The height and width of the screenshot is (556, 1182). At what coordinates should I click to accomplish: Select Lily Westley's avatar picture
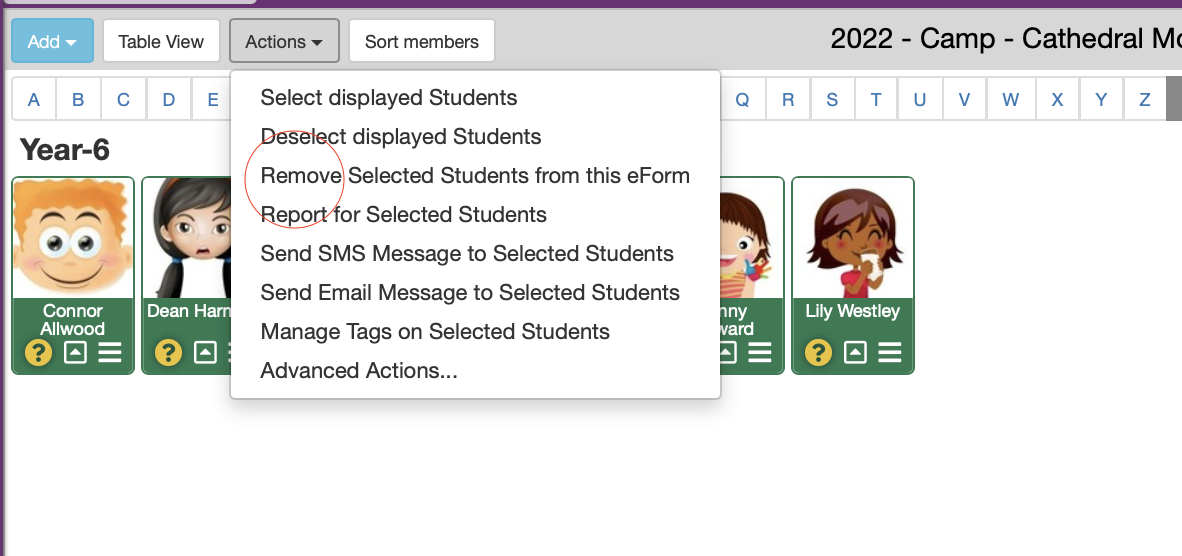point(853,238)
